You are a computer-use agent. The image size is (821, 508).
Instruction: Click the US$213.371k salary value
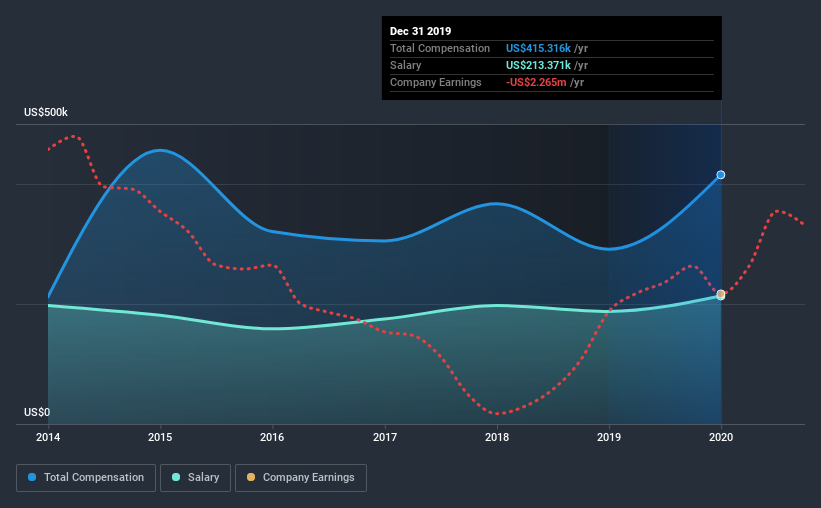(538, 65)
